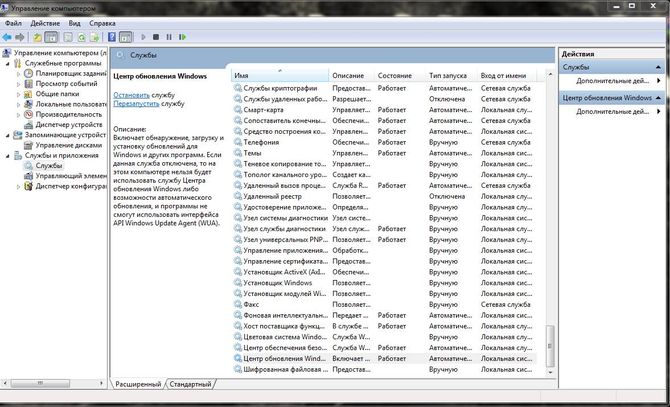Collapse the Службы actions section arrow

658,67
